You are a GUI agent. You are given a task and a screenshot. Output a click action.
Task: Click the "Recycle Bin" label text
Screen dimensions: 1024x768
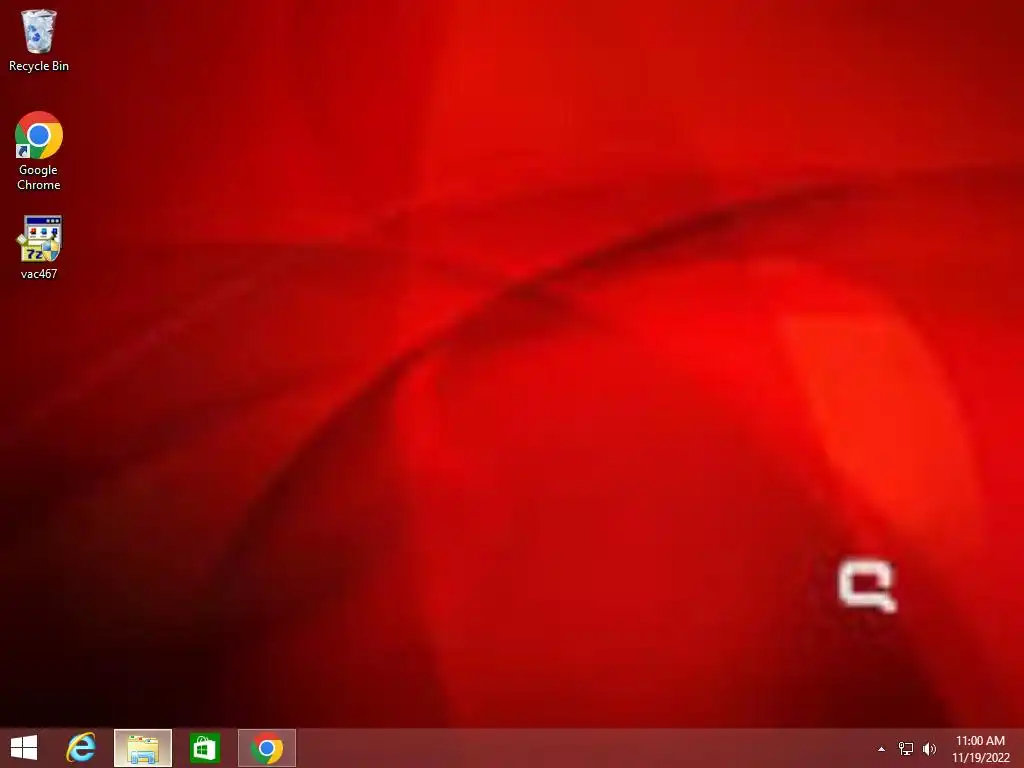pos(39,66)
